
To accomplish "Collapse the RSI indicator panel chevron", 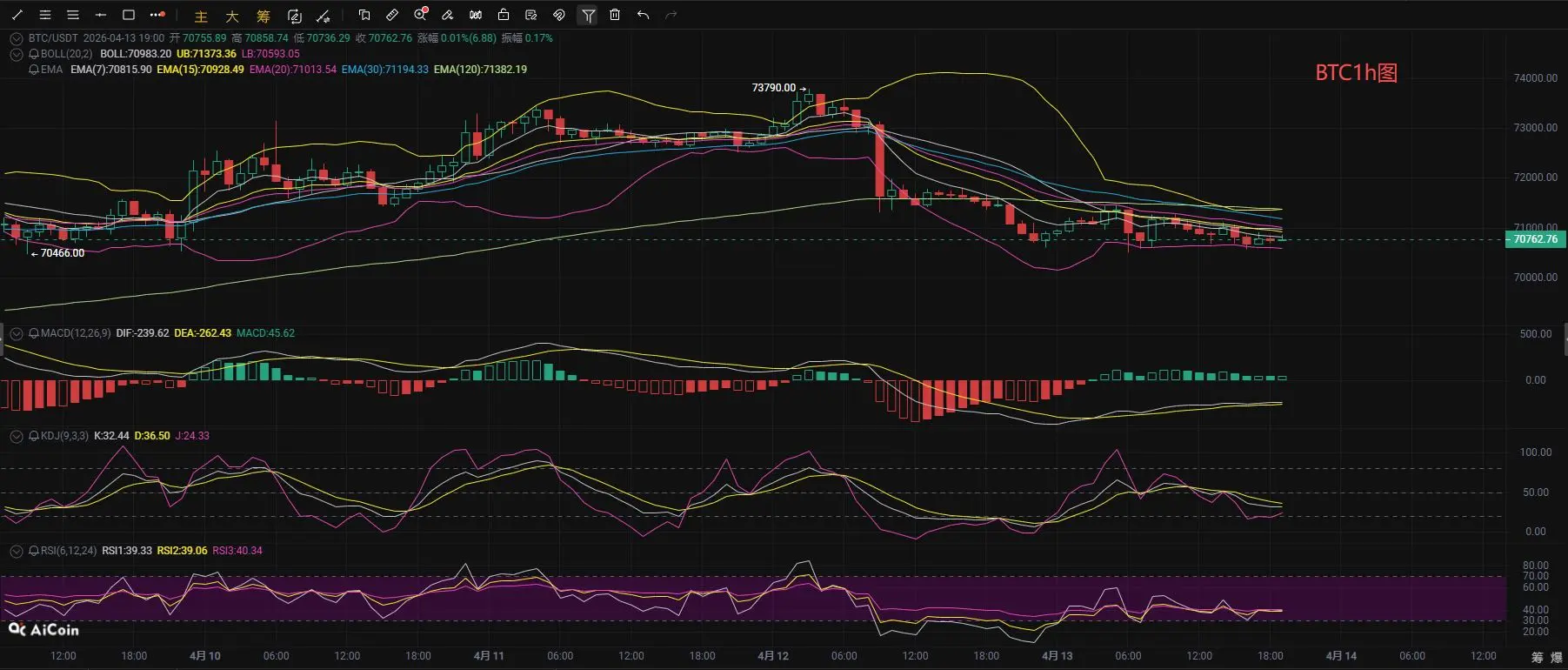I will coord(16,551).
